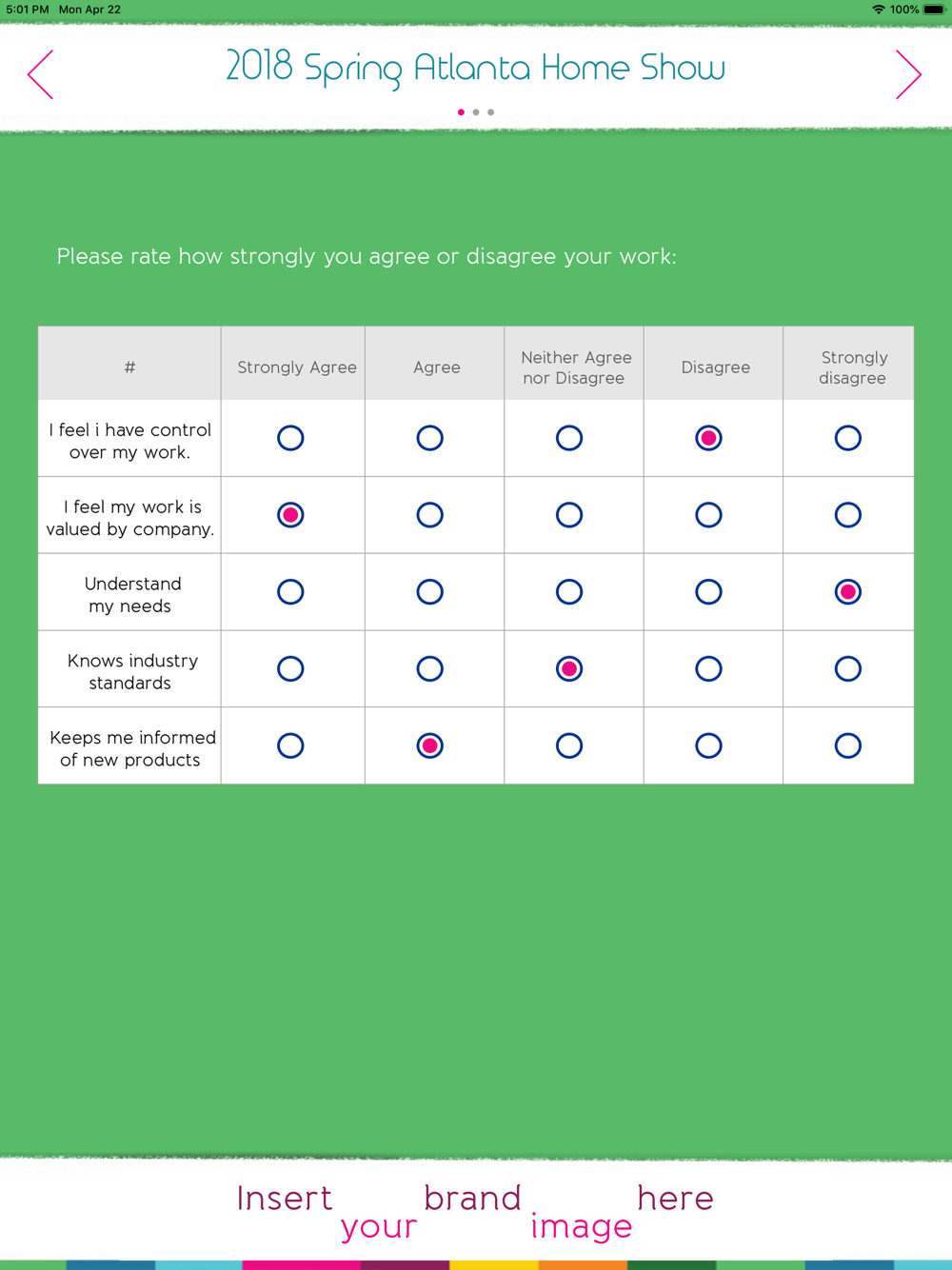Image resolution: width=952 pixels, height=1270 pixels.
Task: Choose Strongly Agree for Knows industry standards
Action: (x=290, y=668)
